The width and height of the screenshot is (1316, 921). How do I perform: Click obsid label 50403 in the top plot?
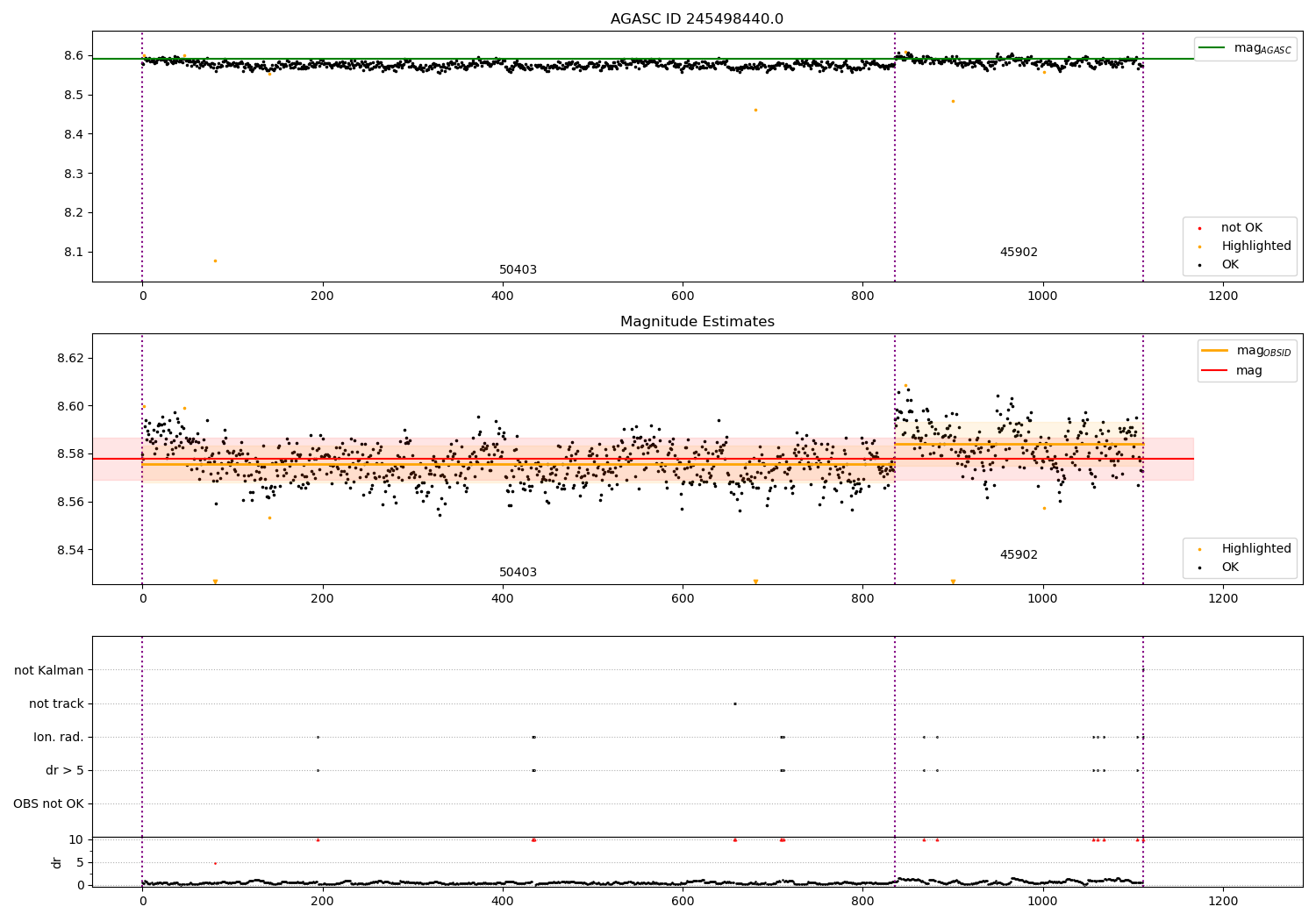pyautogui.click(x=518, y=270)
